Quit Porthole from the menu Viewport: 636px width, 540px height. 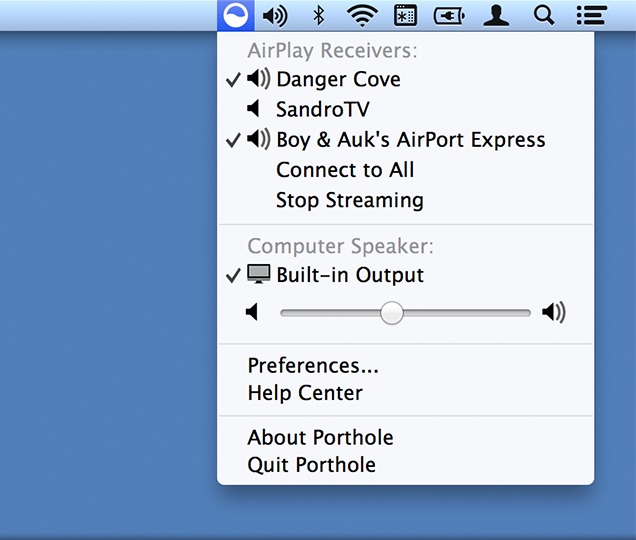coord(311,465)
